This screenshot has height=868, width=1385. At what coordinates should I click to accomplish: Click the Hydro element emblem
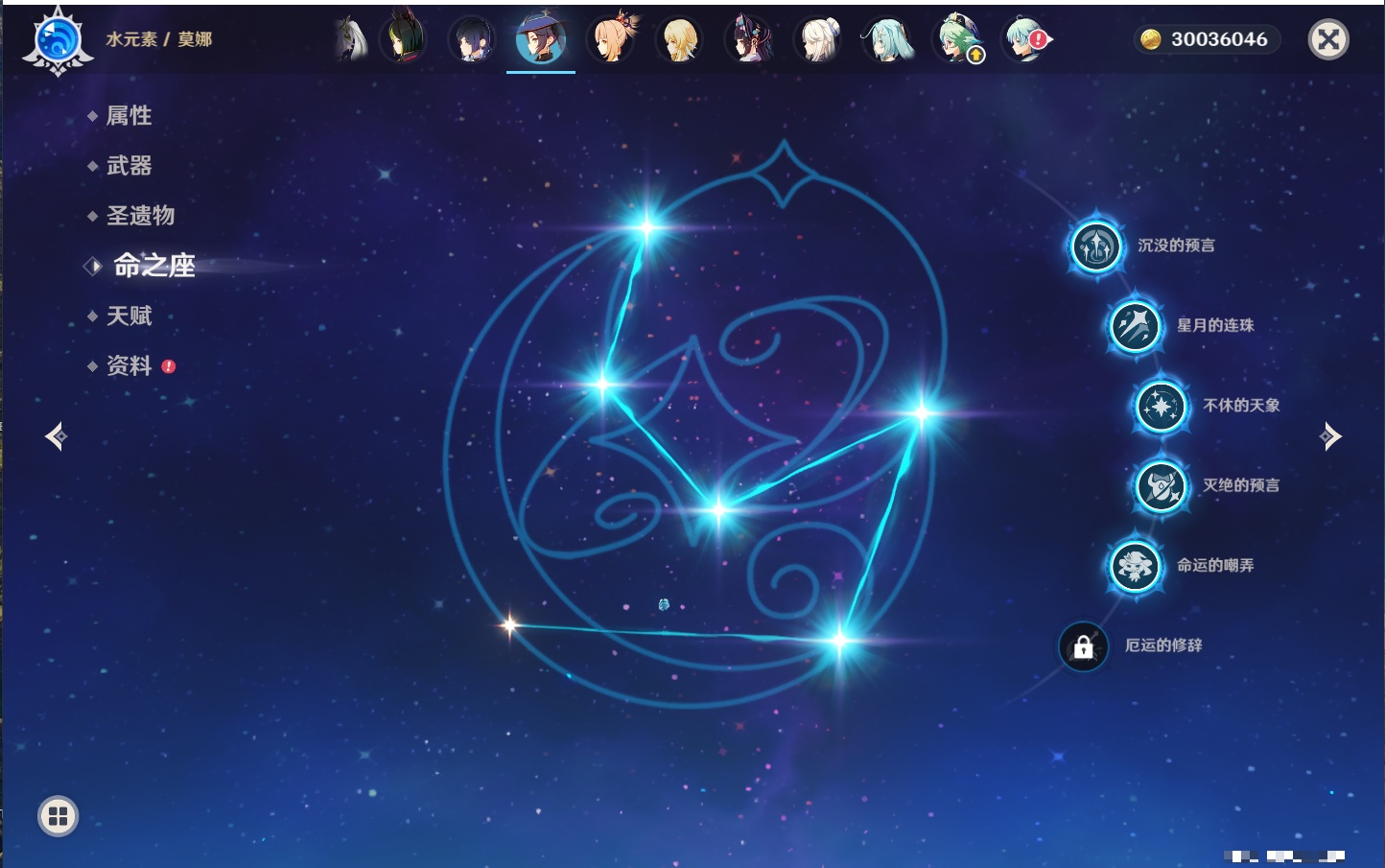tap(58, 41)
